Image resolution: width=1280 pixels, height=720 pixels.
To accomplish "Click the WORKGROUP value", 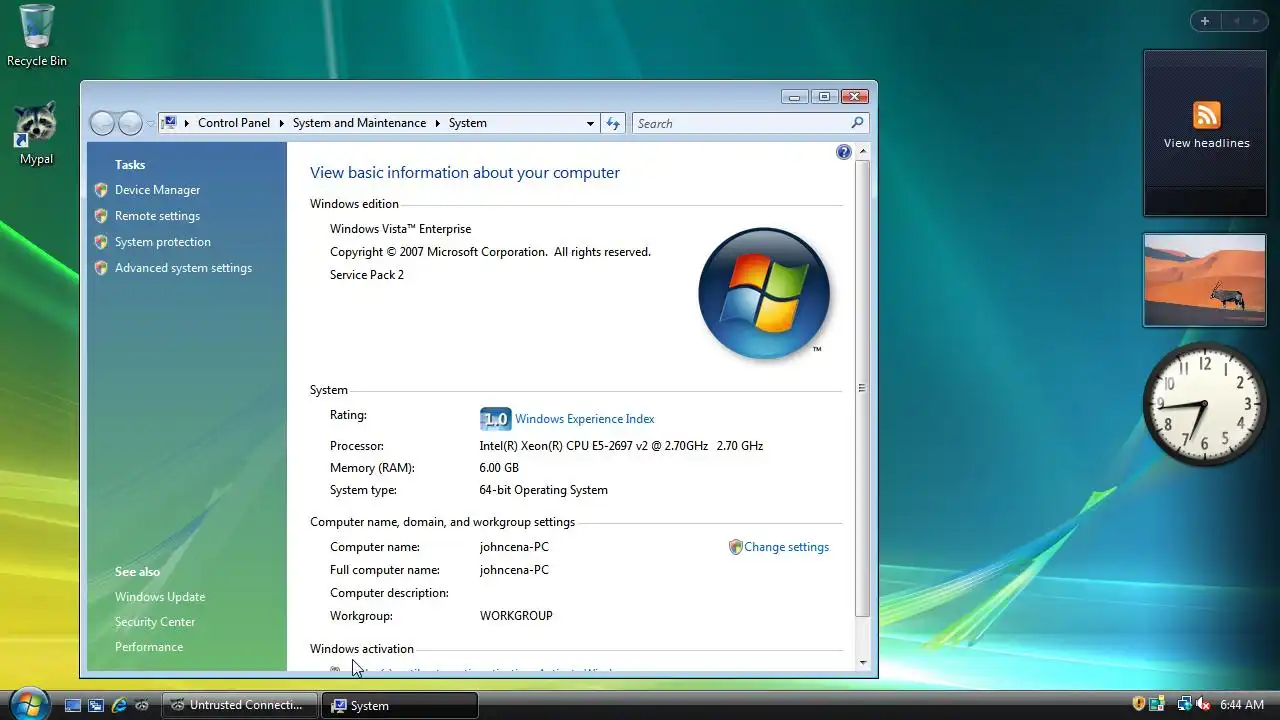I will [x=516, y=616].
